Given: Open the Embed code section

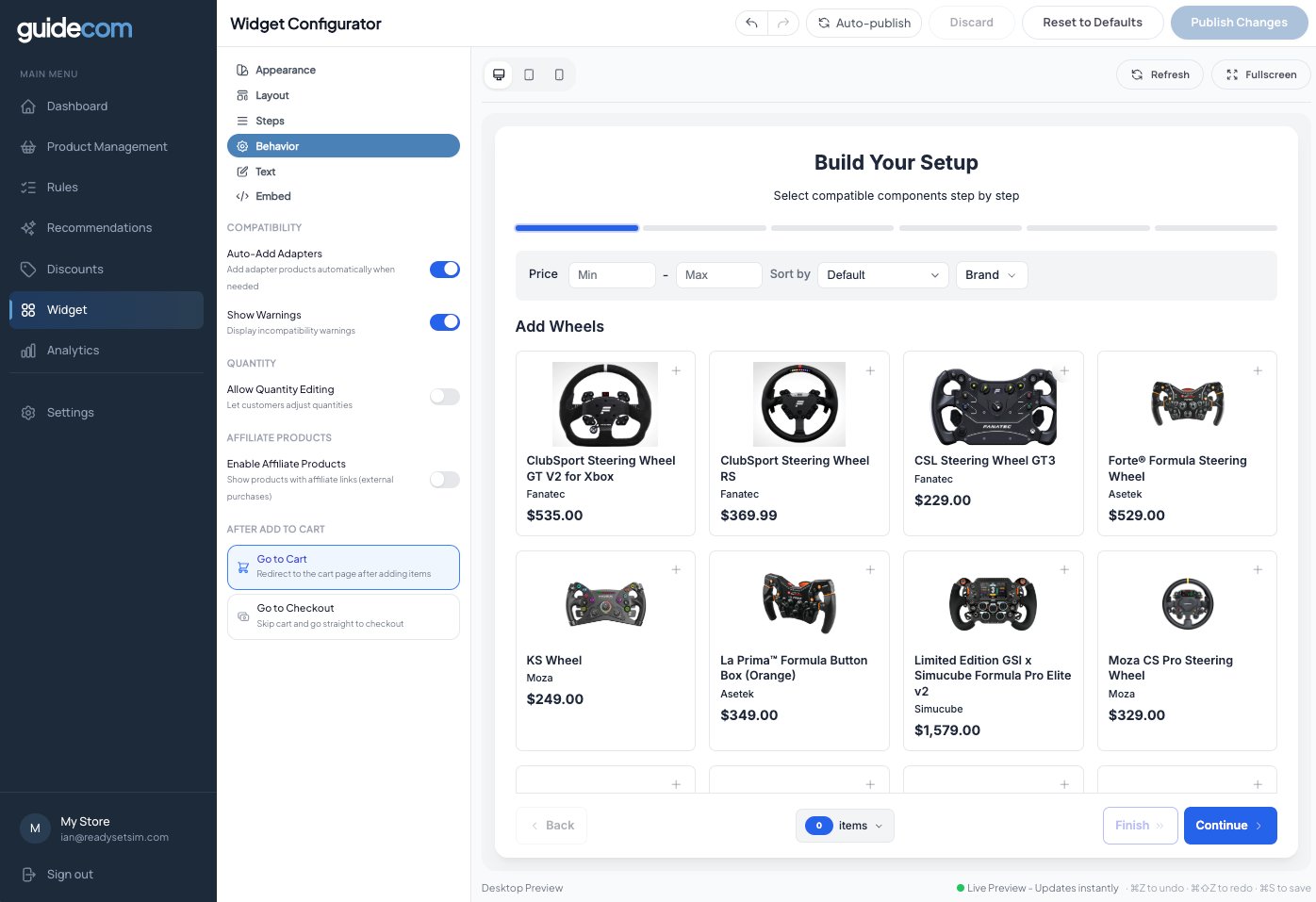Looking at the screenshot, I should tap(273, 196).
